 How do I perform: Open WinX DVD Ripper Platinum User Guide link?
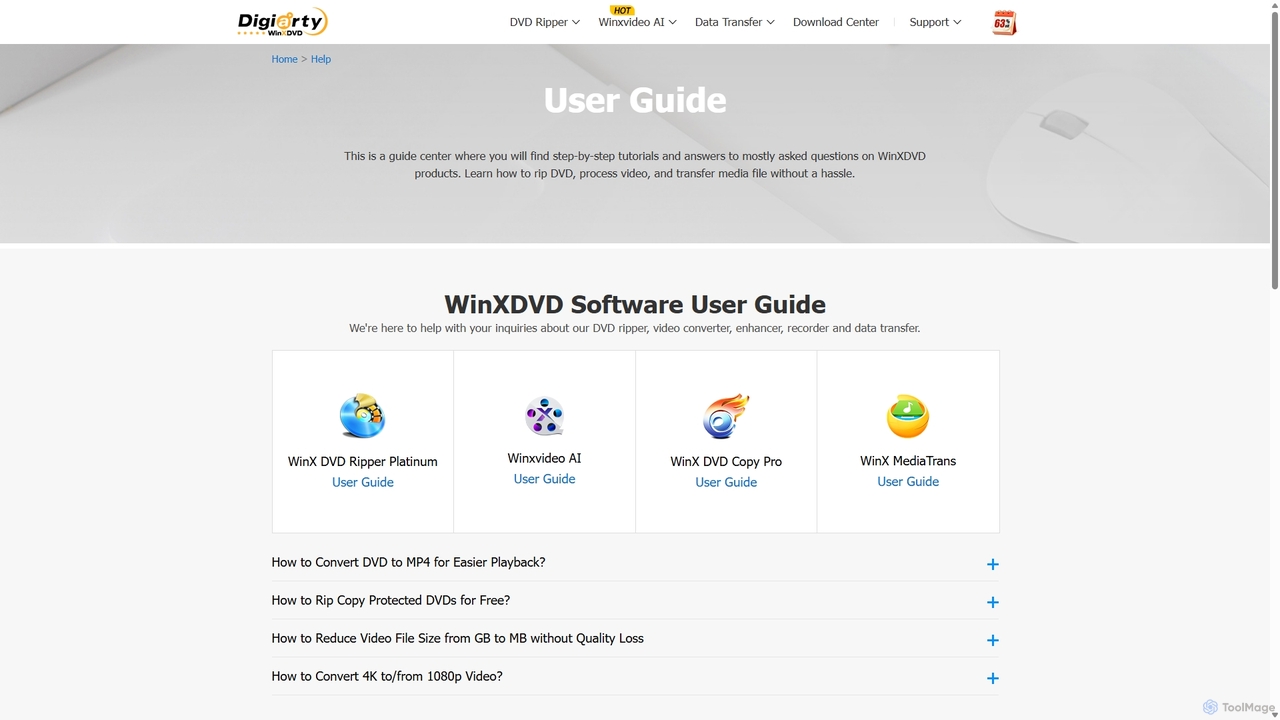[362, 482]
